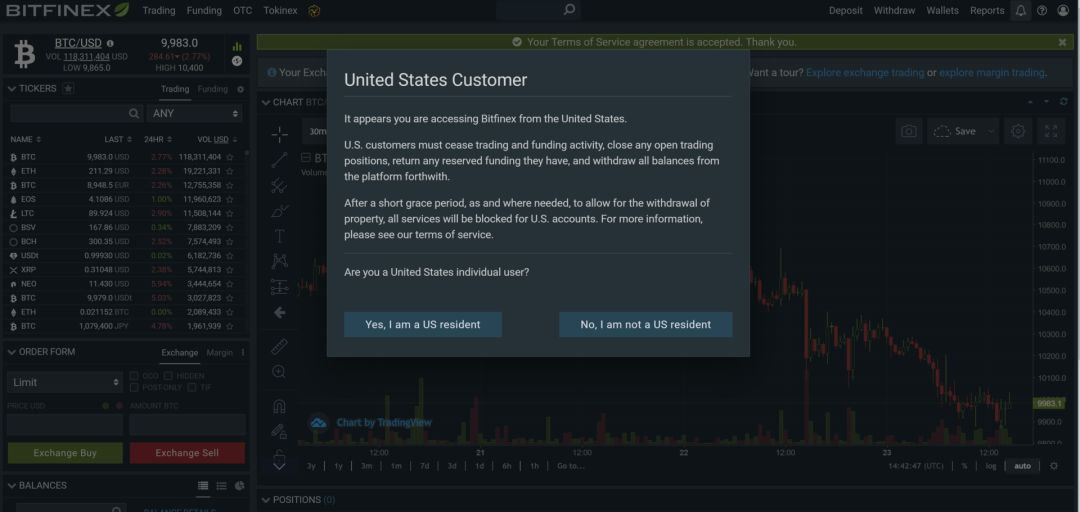Select the brush drawing tool

click(x=279, y=211)
